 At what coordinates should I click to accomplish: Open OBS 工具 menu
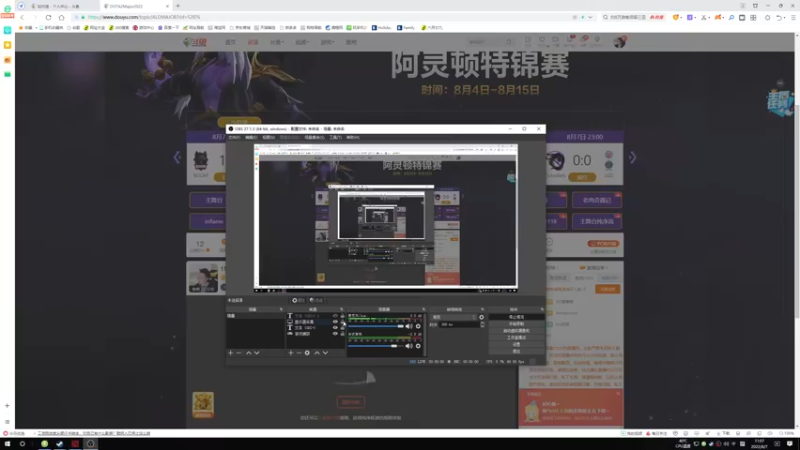[x=335, y=137]
